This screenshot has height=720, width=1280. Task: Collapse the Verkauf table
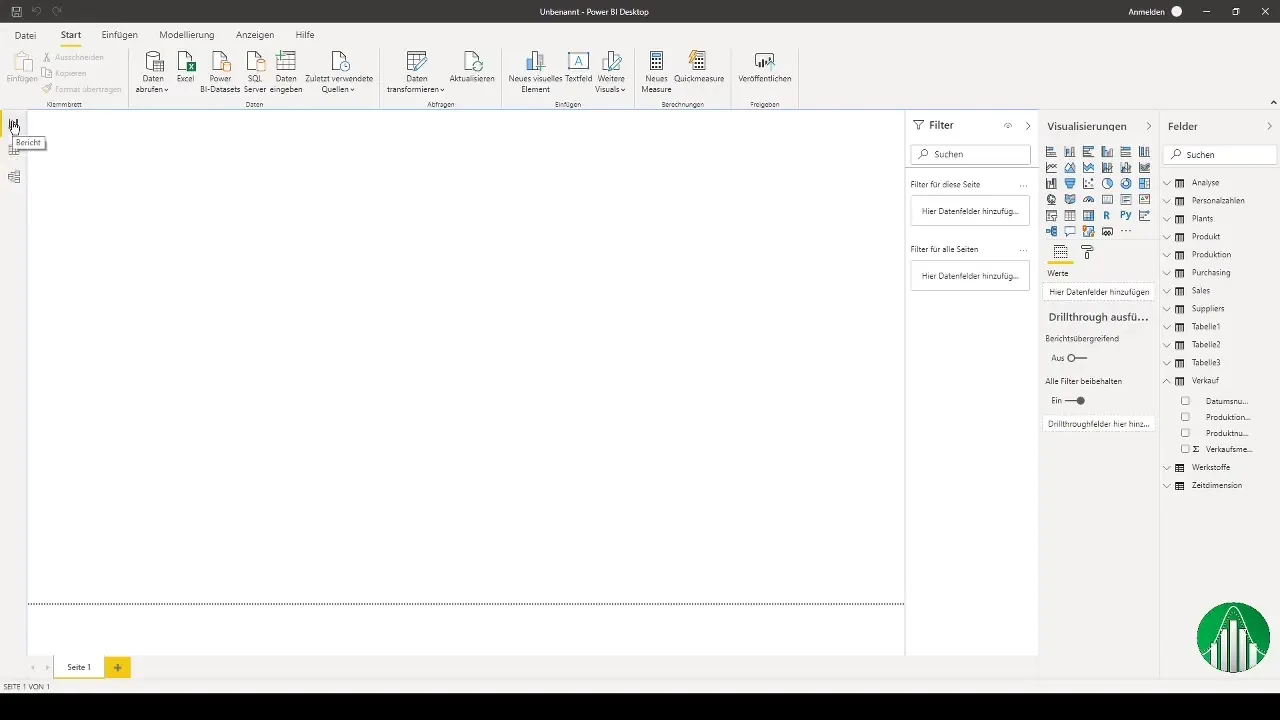point(1167,381)
